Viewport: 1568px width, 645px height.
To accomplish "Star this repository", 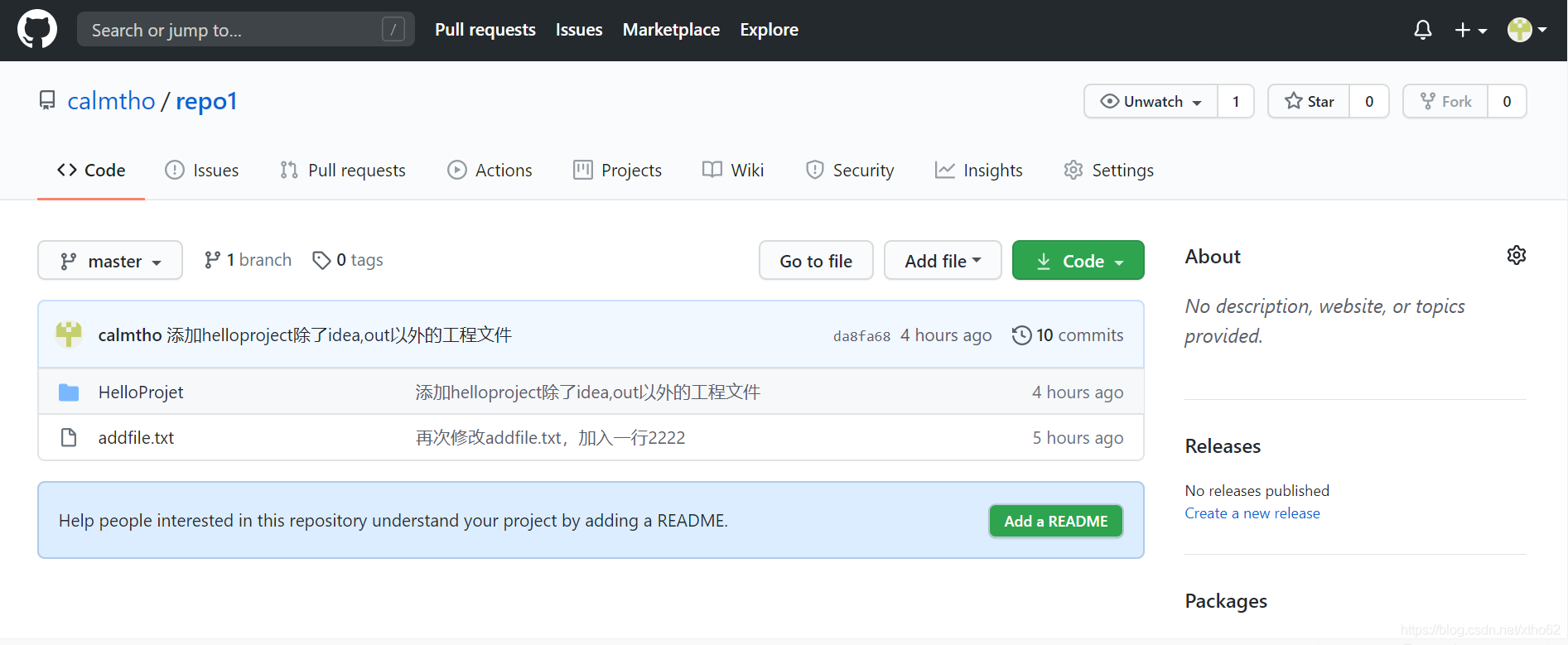I will (1309, 101).
